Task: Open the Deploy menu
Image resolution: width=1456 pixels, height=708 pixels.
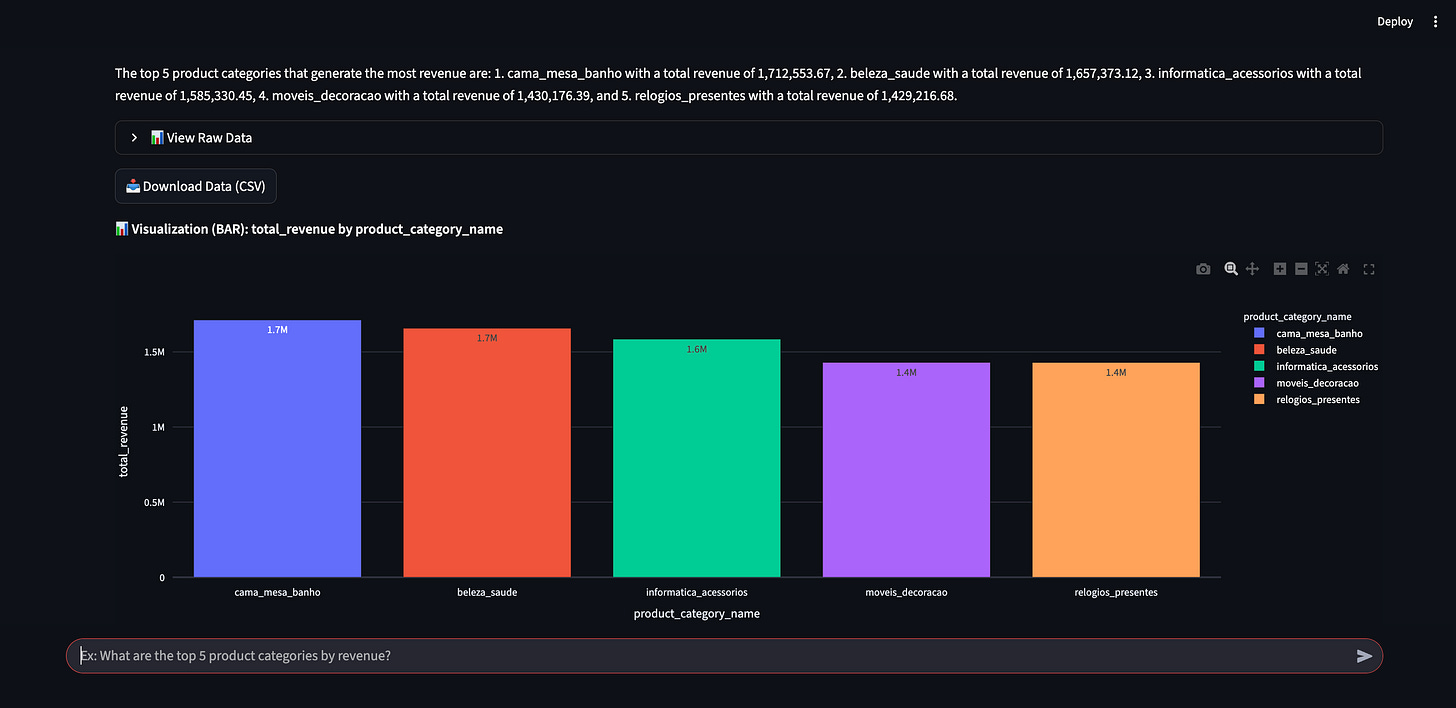Action: [x=1394, y=21]
